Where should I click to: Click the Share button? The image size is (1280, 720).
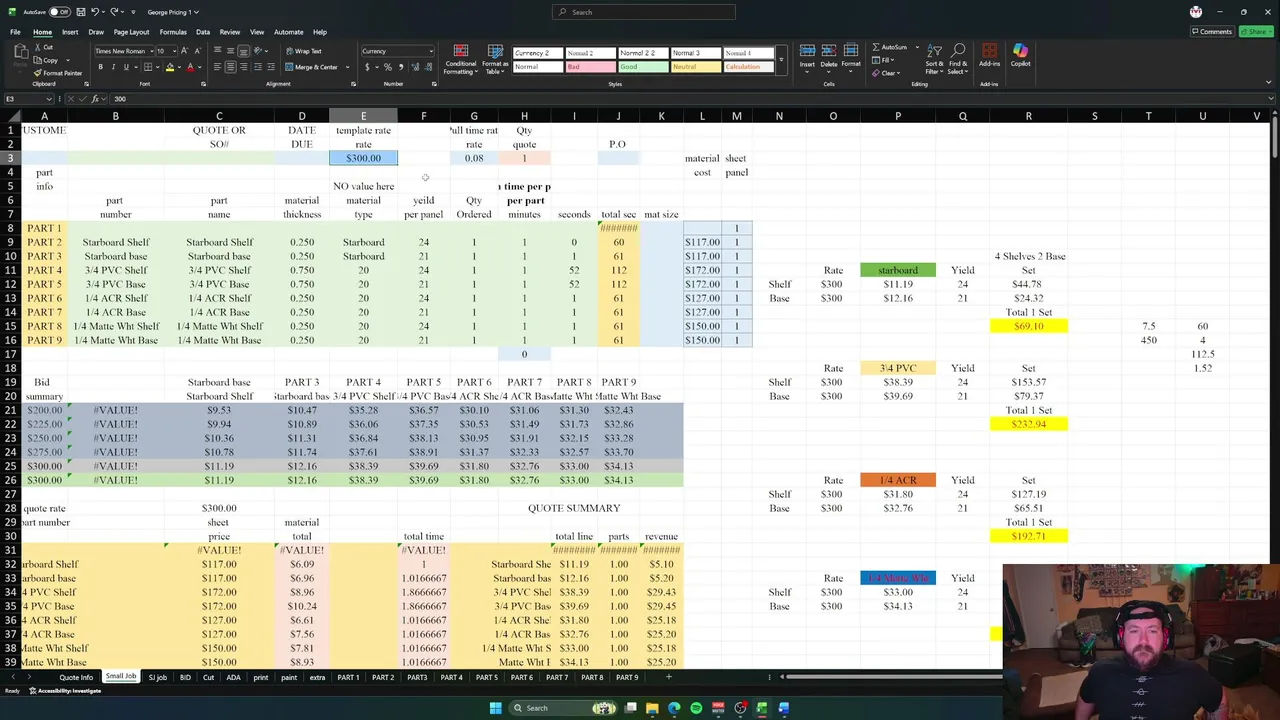pyautogui.click(x=1256, y=32)
